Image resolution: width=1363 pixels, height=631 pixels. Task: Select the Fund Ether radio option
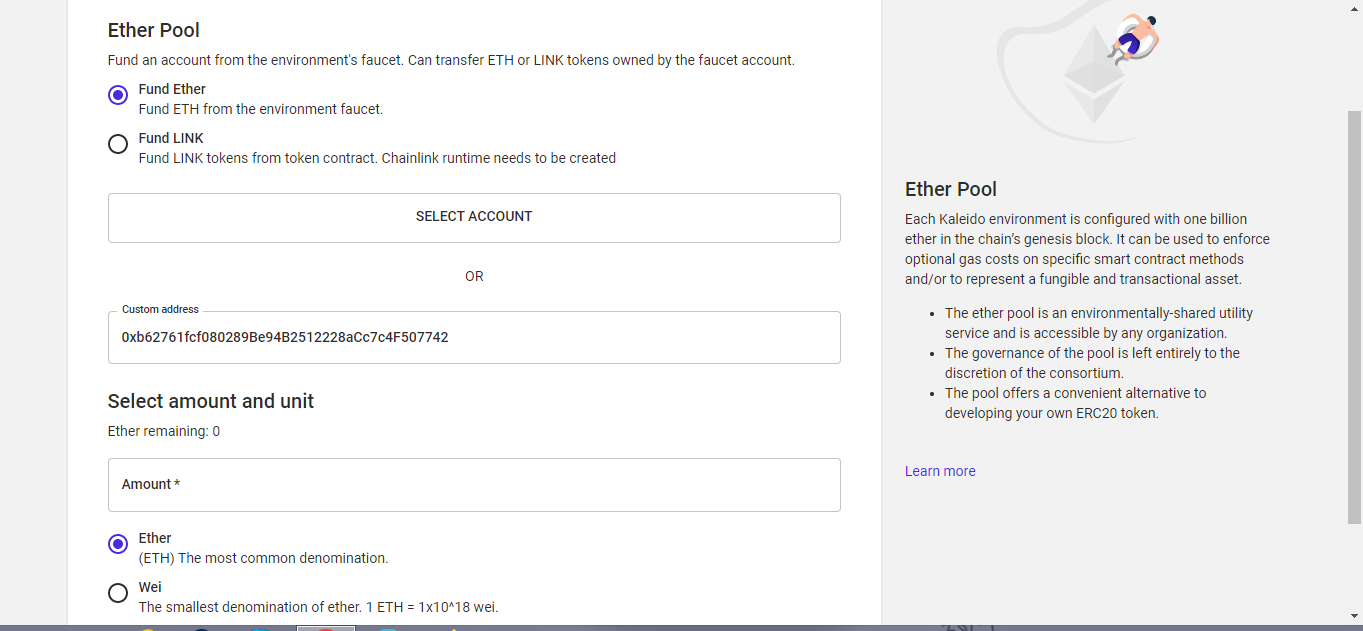point(118,95)
